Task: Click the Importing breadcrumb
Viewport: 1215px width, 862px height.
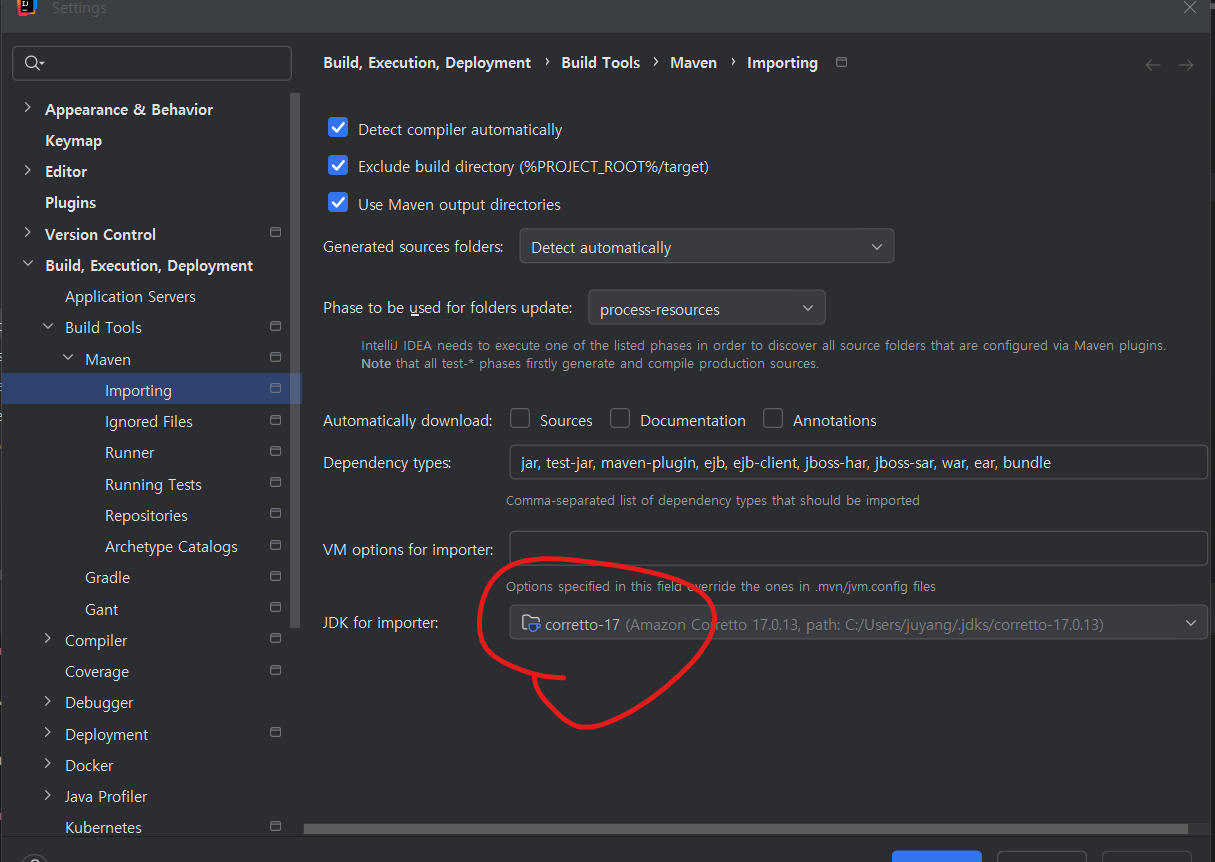Action: tap(782, 62)
